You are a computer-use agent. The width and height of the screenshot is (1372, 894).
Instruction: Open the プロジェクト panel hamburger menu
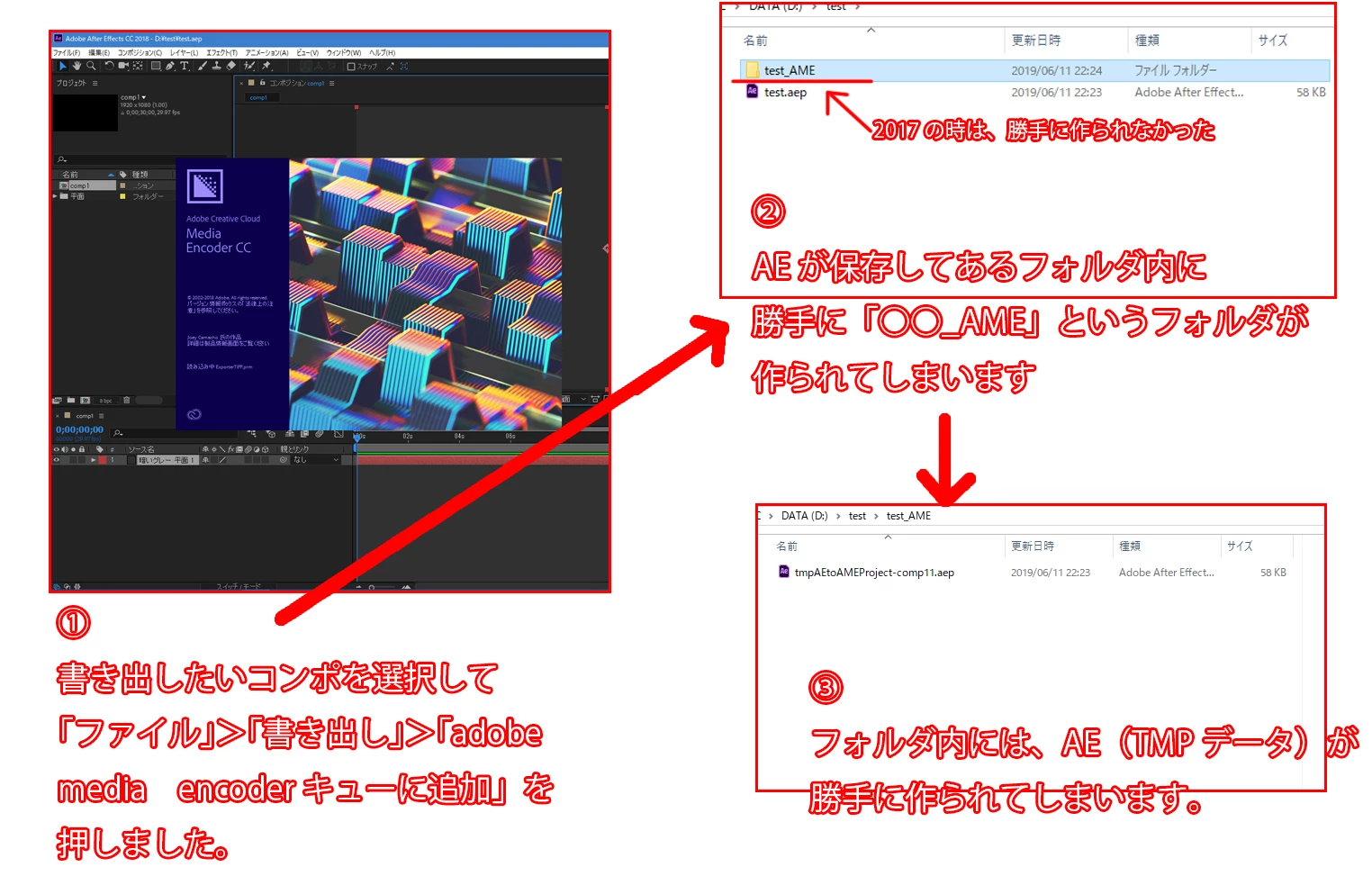pos(95,83)
